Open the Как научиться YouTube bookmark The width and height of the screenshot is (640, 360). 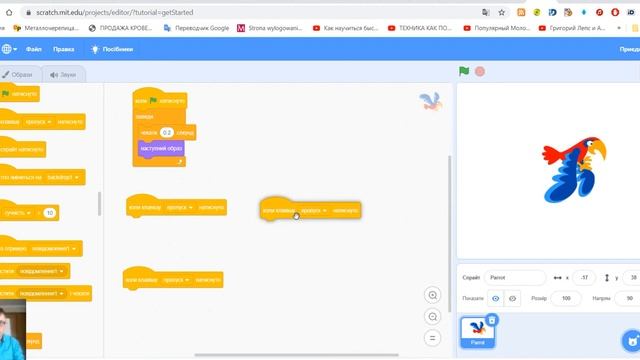click(x=345, y=28)
